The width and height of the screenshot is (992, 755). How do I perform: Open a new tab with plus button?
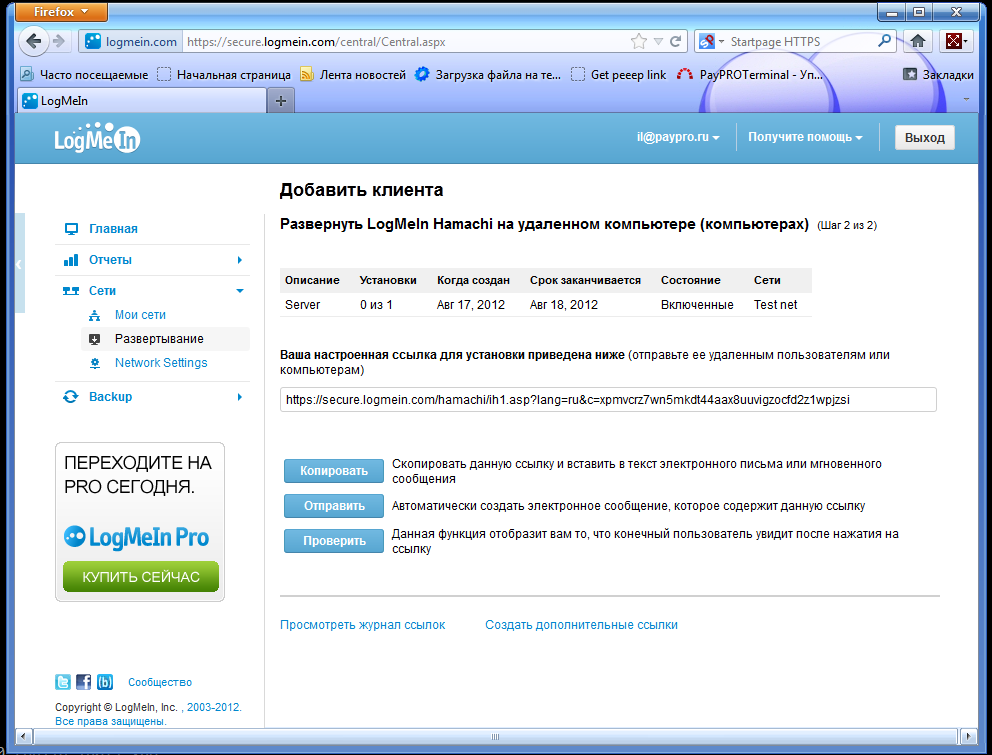(281, 101)
